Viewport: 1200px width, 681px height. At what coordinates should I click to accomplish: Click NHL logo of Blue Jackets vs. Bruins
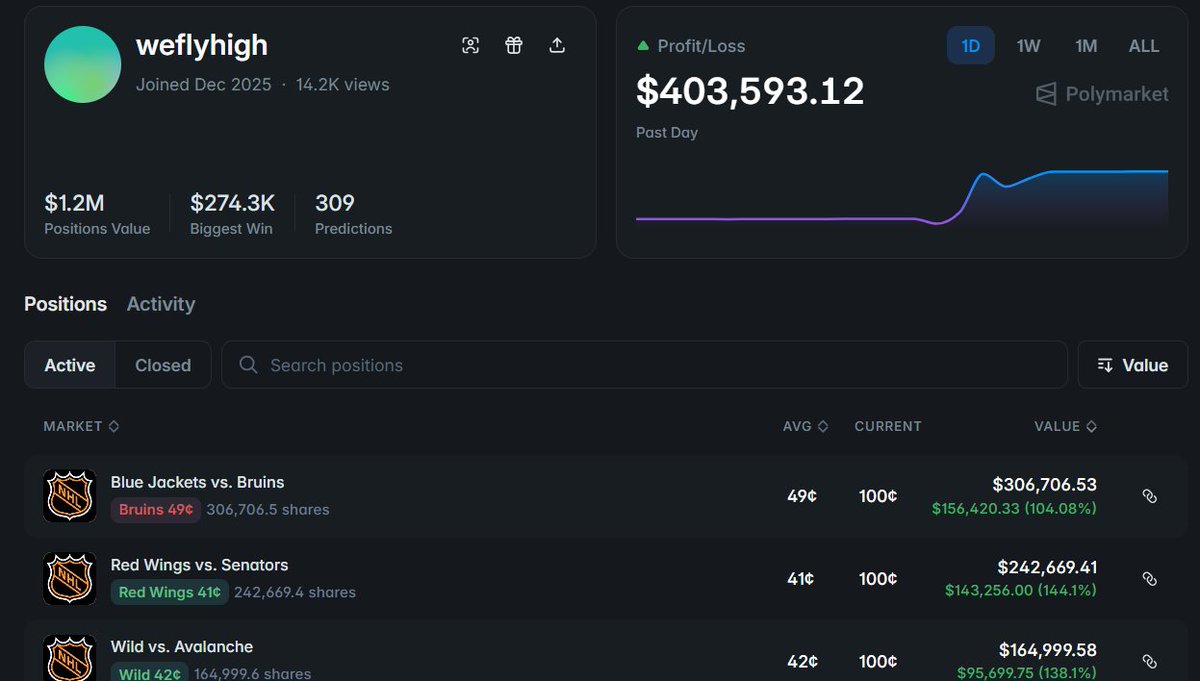(x=70, y=496)
